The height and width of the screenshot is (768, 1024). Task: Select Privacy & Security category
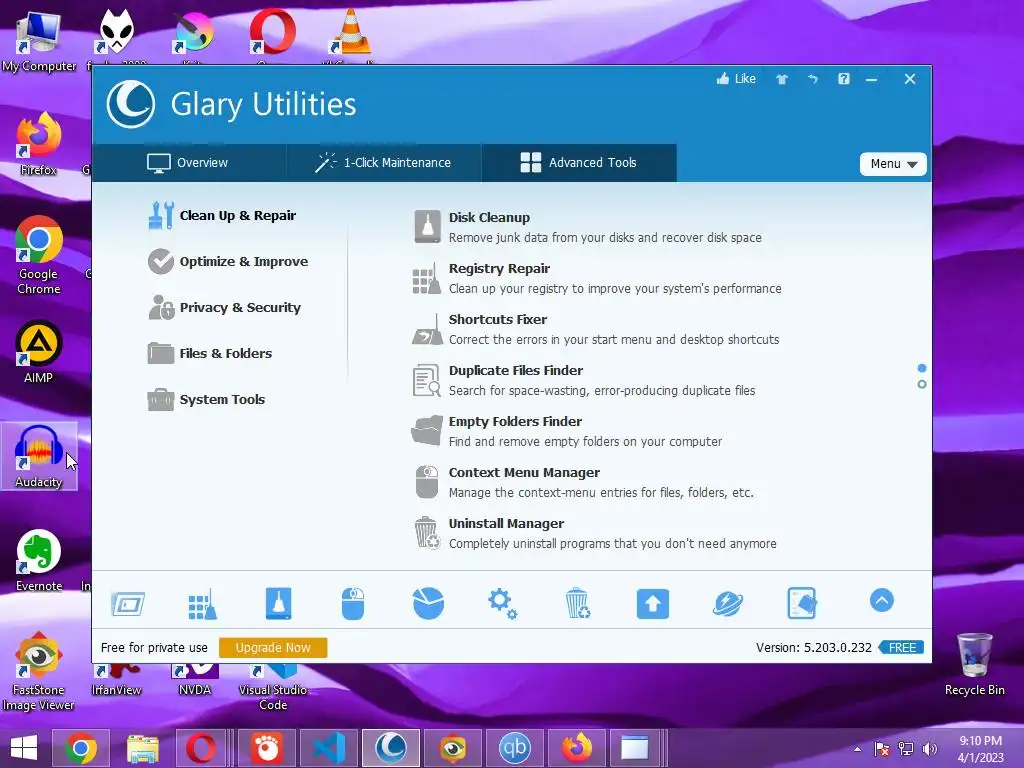click(225, 308)
